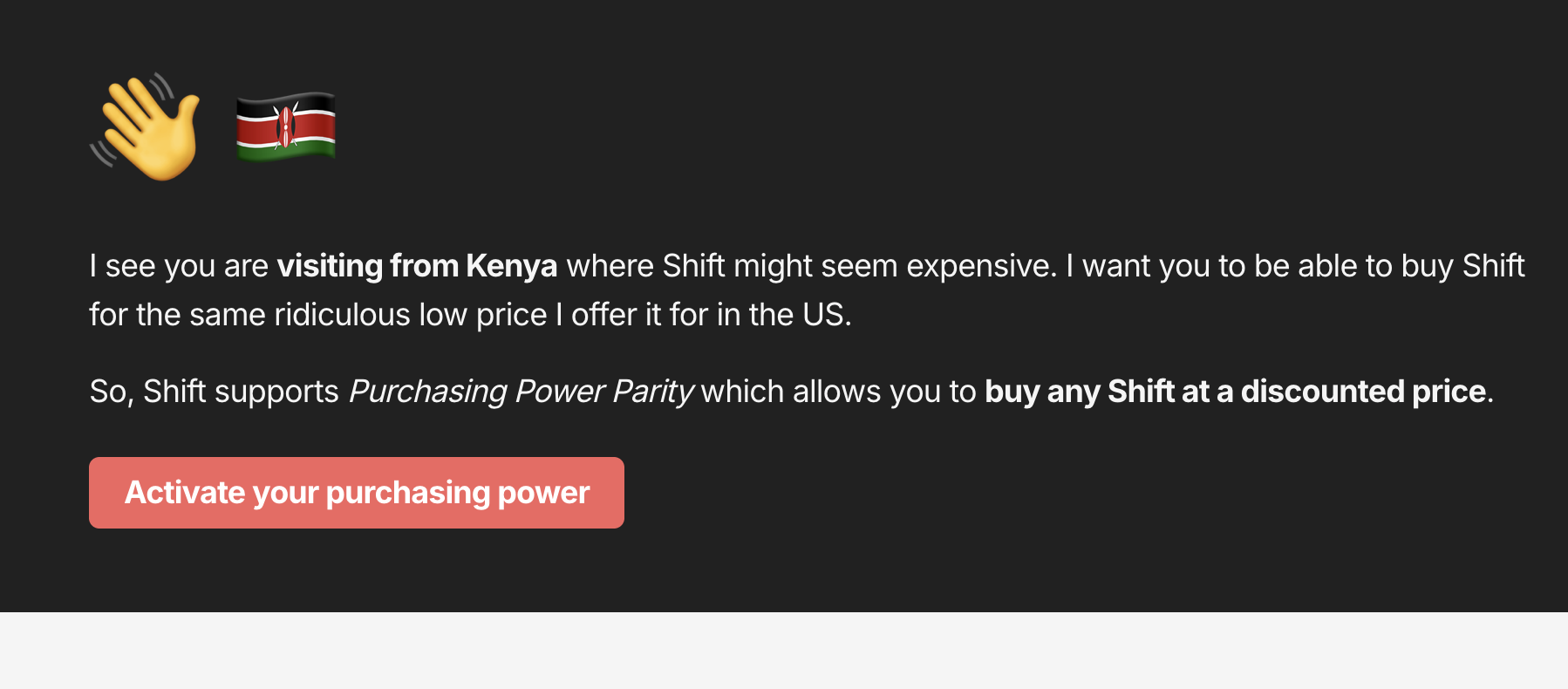Click the word "power" on the red button
This screenshot has height=689, width=1568.
pos(543,493)
